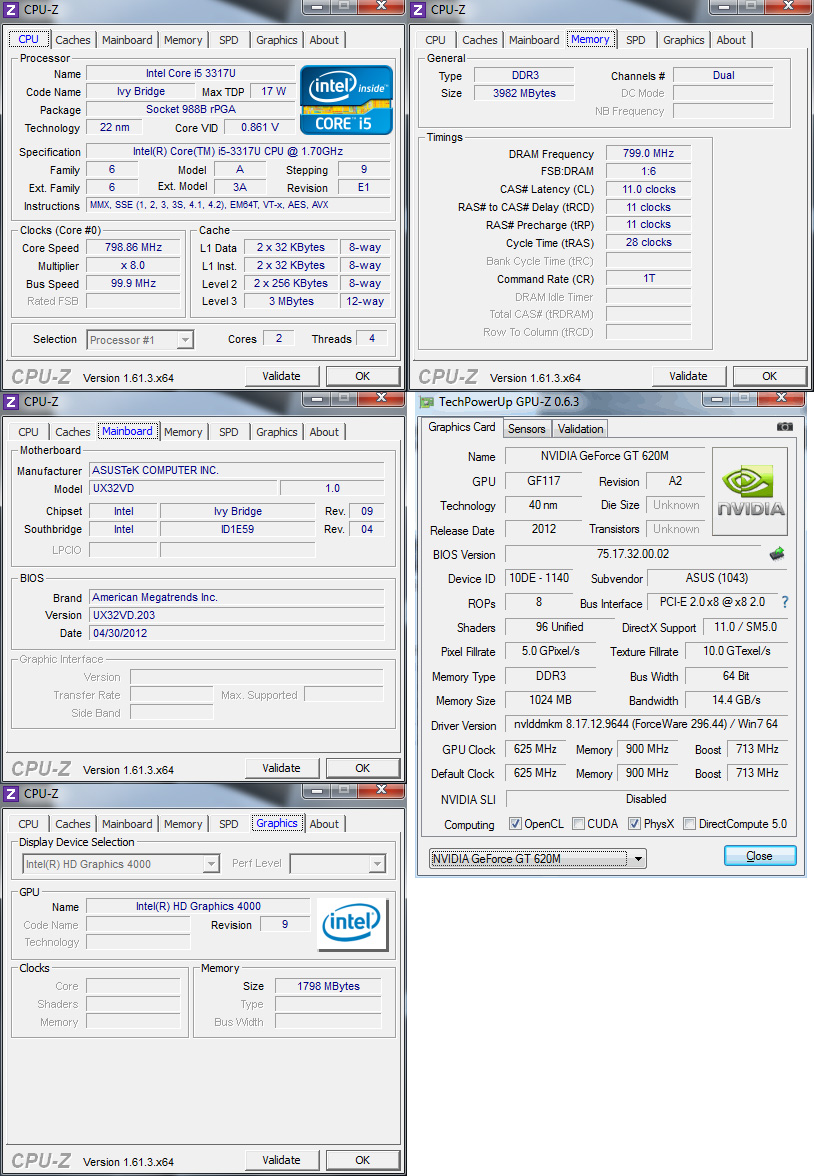Open Mainboard tab in the CPU-Z Memory timings window
Viewport: 814px width, 1176px height.
(x=534, y=40)
